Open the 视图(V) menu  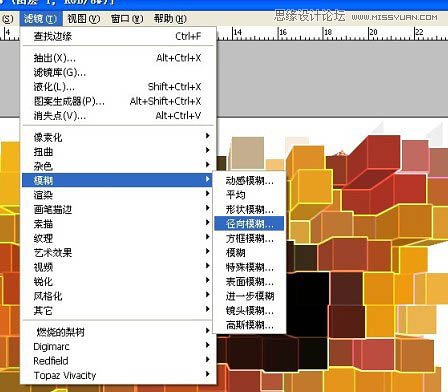tap(84, 19)
